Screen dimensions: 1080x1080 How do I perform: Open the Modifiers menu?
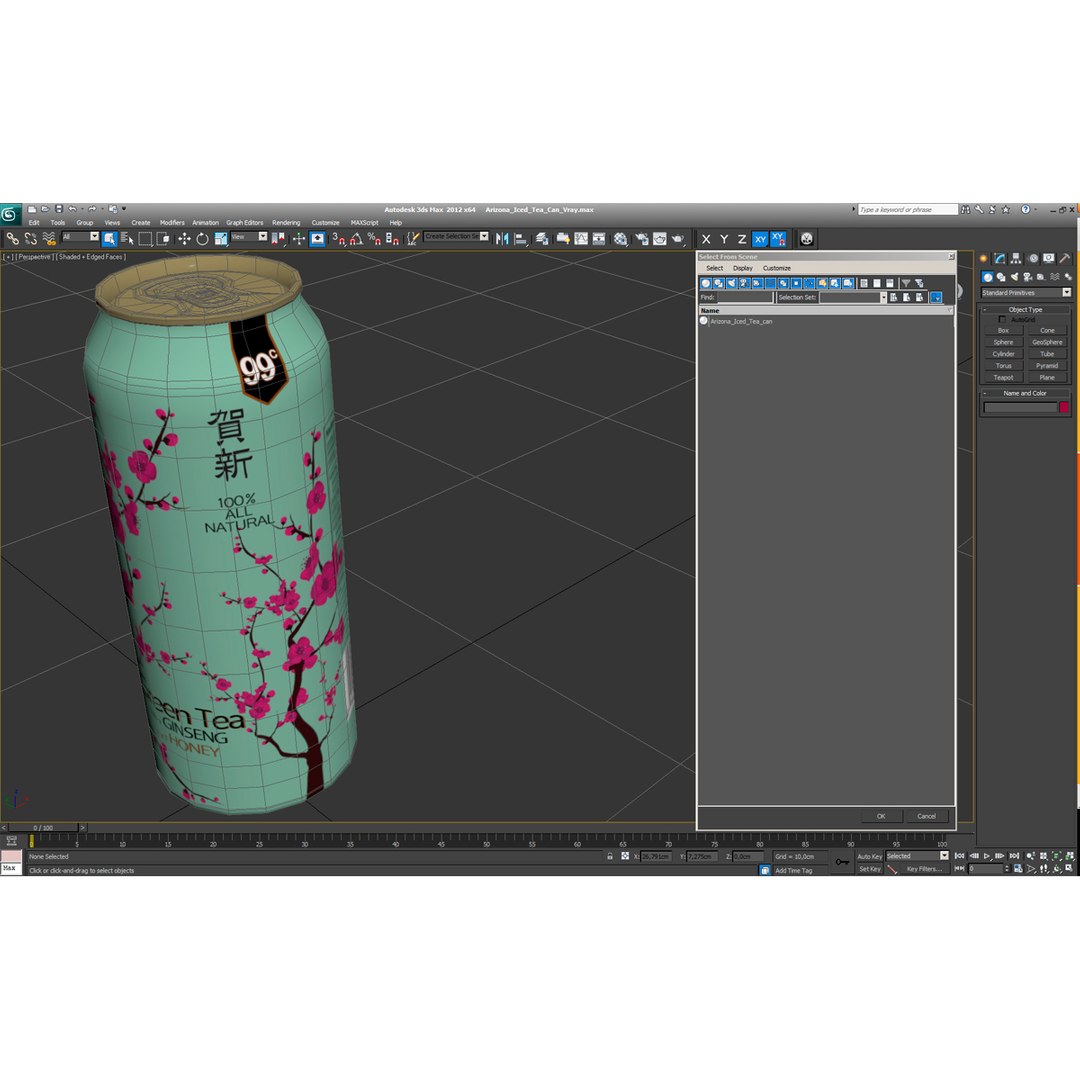[x=172, y=222]
